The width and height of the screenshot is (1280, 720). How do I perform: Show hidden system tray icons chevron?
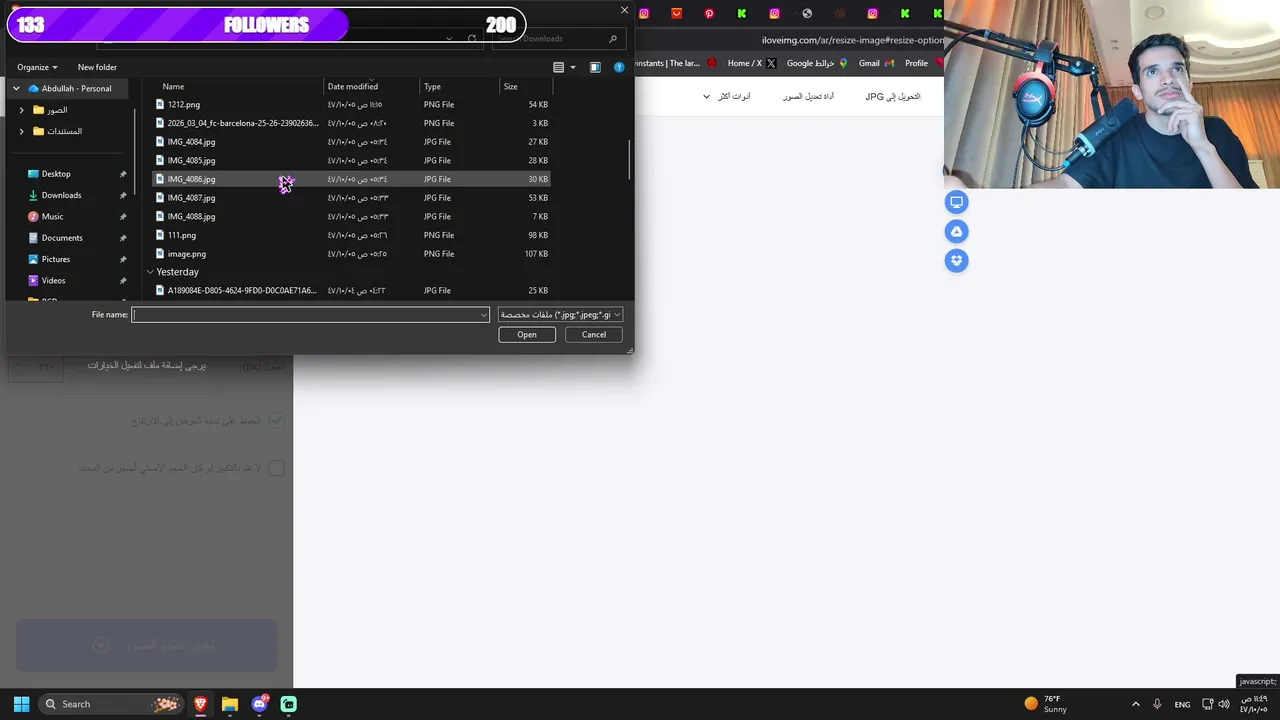(1135, 704)
